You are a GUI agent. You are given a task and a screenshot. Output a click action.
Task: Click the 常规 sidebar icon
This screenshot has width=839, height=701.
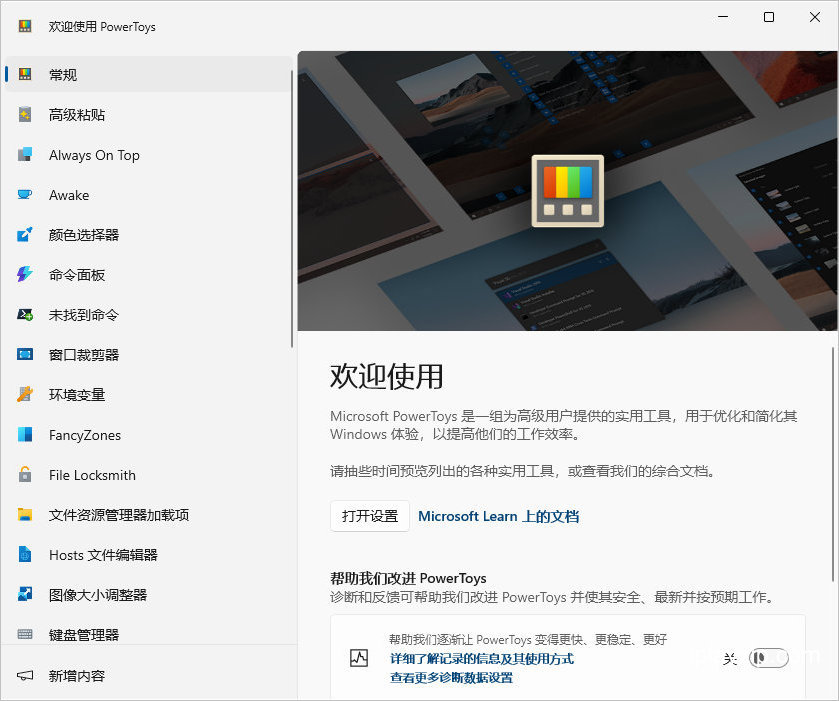coord(25,74)
